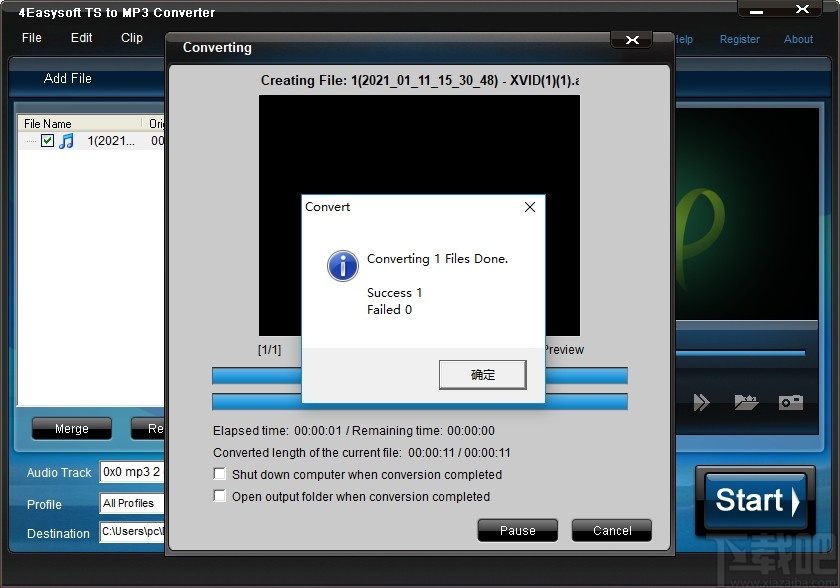The height and width of the screenshot is (588, 840).
Task: Click the fast-forward playback icon
Action: pyautogui.click(x=702, y=402)
